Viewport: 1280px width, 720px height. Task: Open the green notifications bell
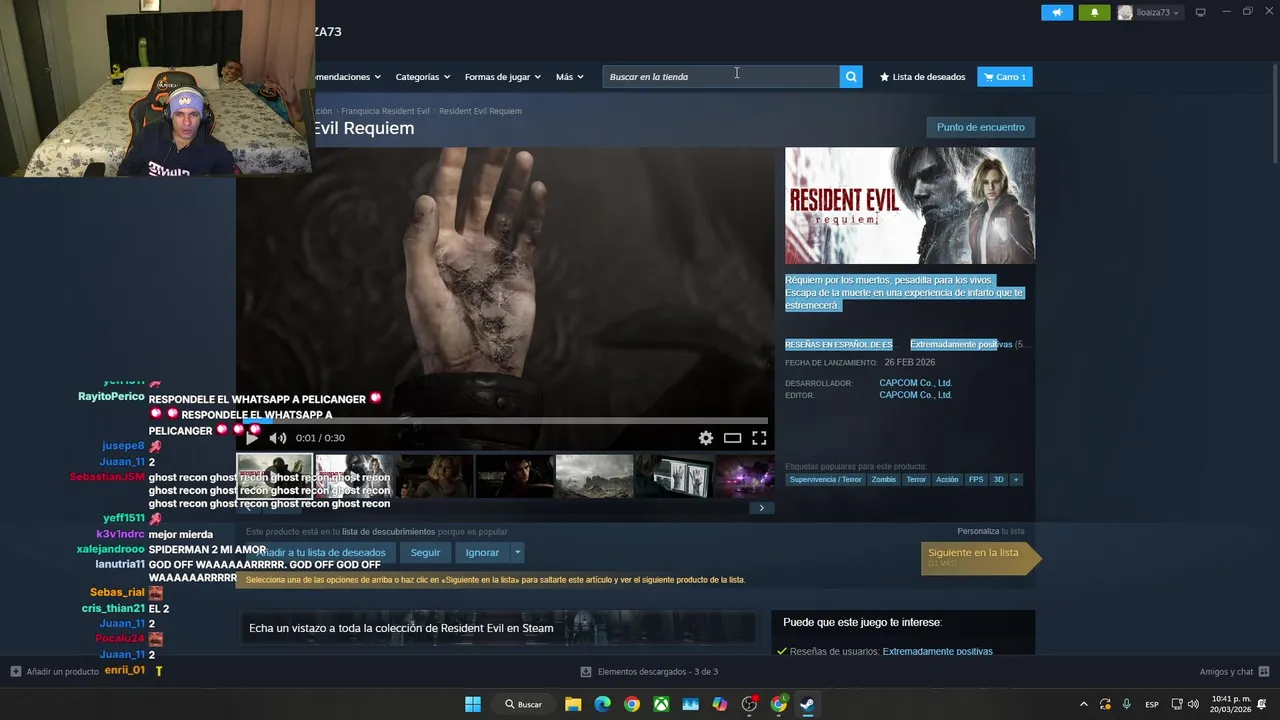coord(1094,13)
